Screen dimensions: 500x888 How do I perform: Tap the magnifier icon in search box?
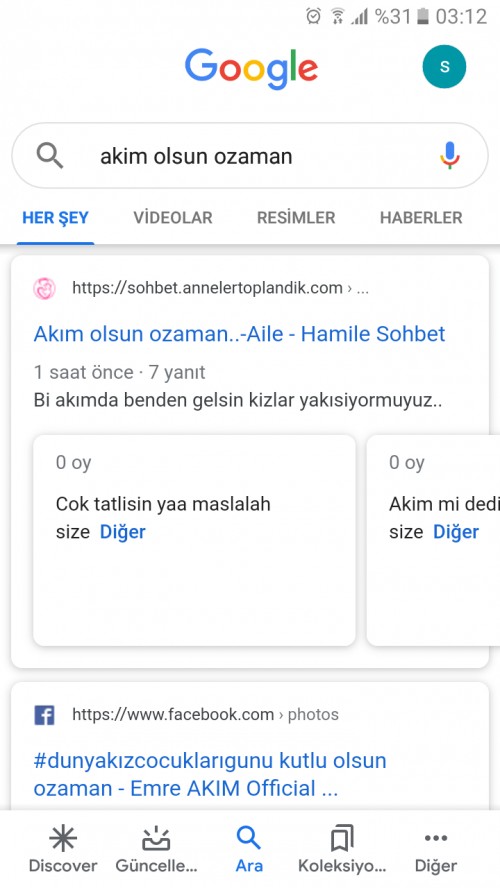[x=50, y=155]
